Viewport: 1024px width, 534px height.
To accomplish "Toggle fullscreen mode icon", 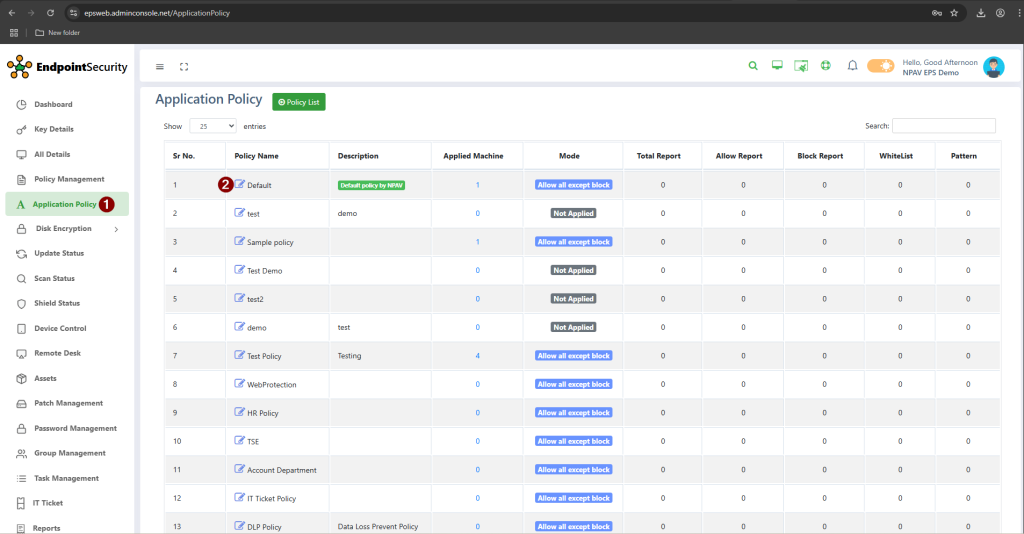I will tap(184, 67).
